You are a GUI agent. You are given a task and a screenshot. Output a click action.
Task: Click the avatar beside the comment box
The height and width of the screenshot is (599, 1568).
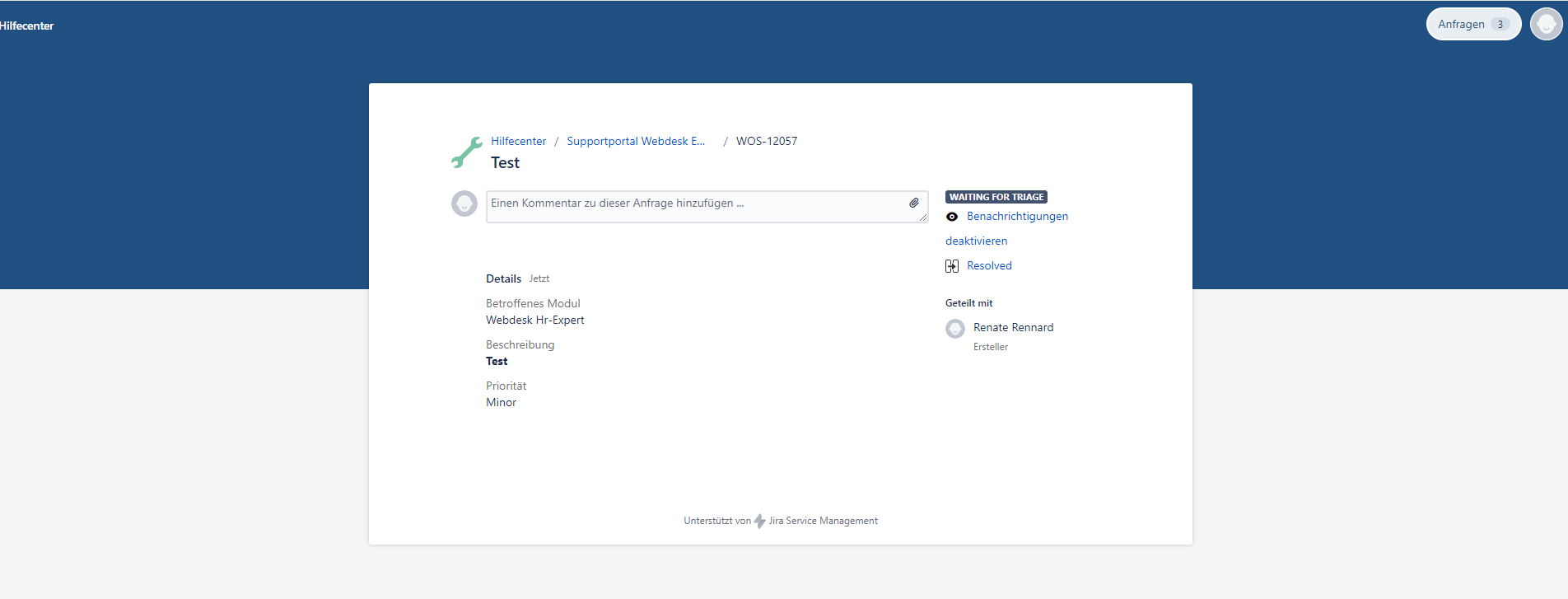tap(464, 204)
